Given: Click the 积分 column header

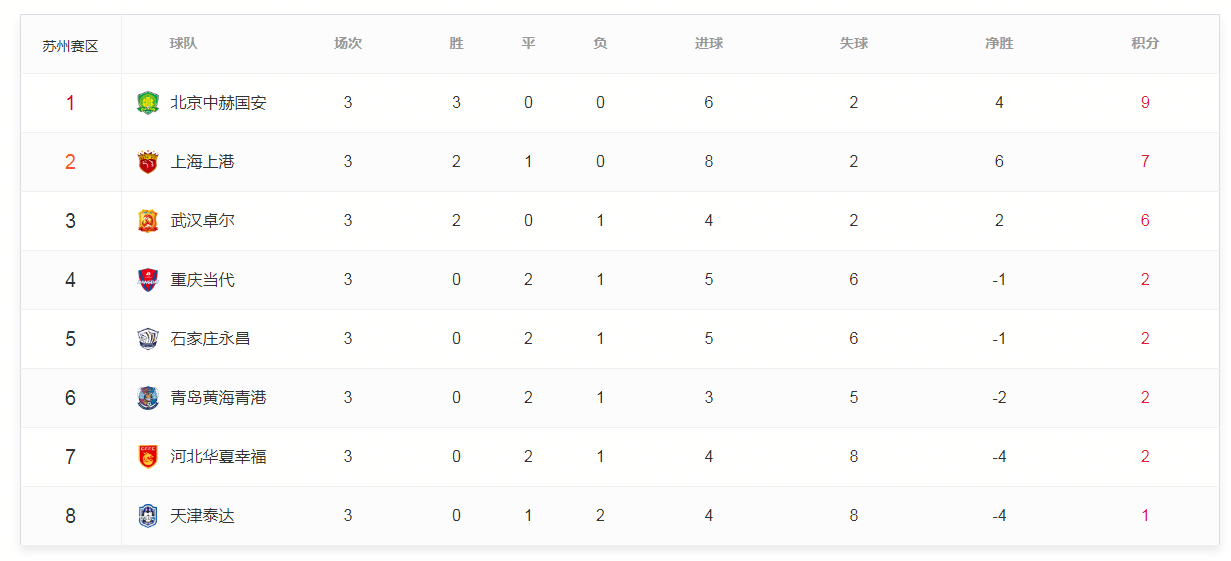Looking at the screenshot, I should pyautogui.click(x=1145, y=44).
